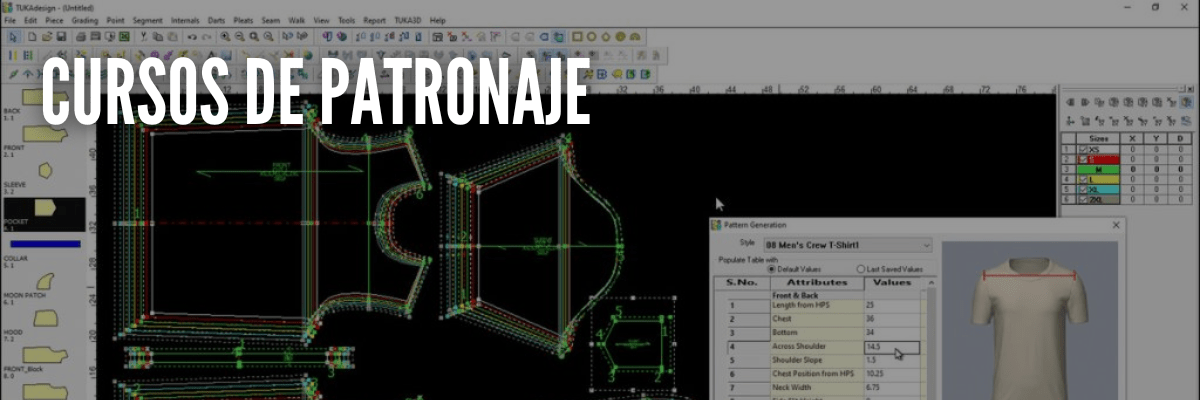Click the New file icon
This screenshot has height=400, width=1200.
pyautogui.click(x=30, y=37)
